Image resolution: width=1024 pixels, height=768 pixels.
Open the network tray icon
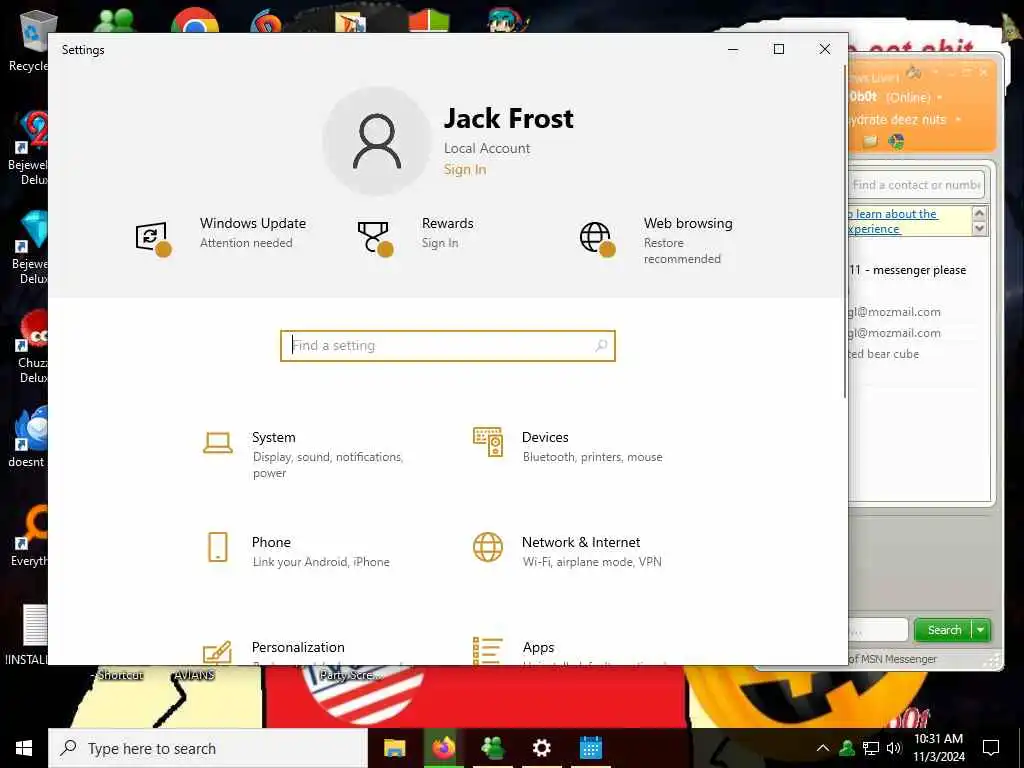[x=871, y=748]
